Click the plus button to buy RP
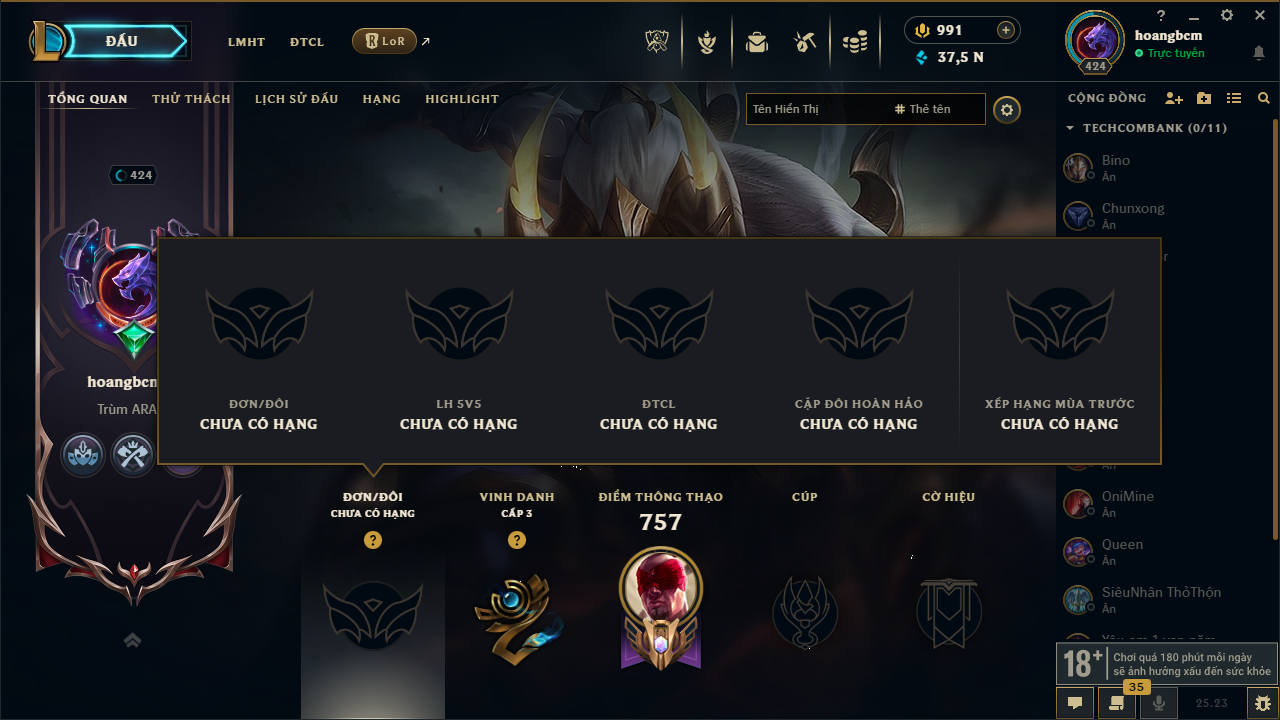1280x720 pixels. click(x=1006, y=30)
